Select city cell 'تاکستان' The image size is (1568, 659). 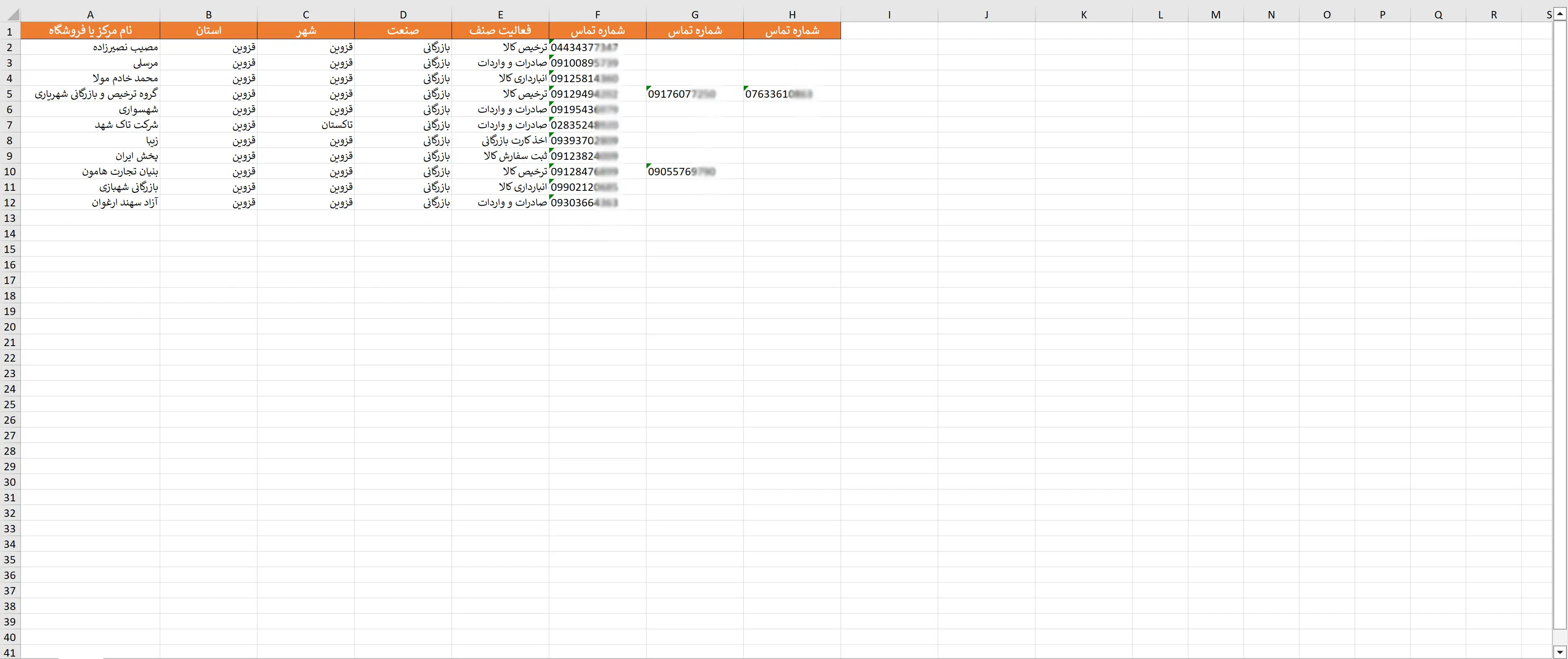306,125
